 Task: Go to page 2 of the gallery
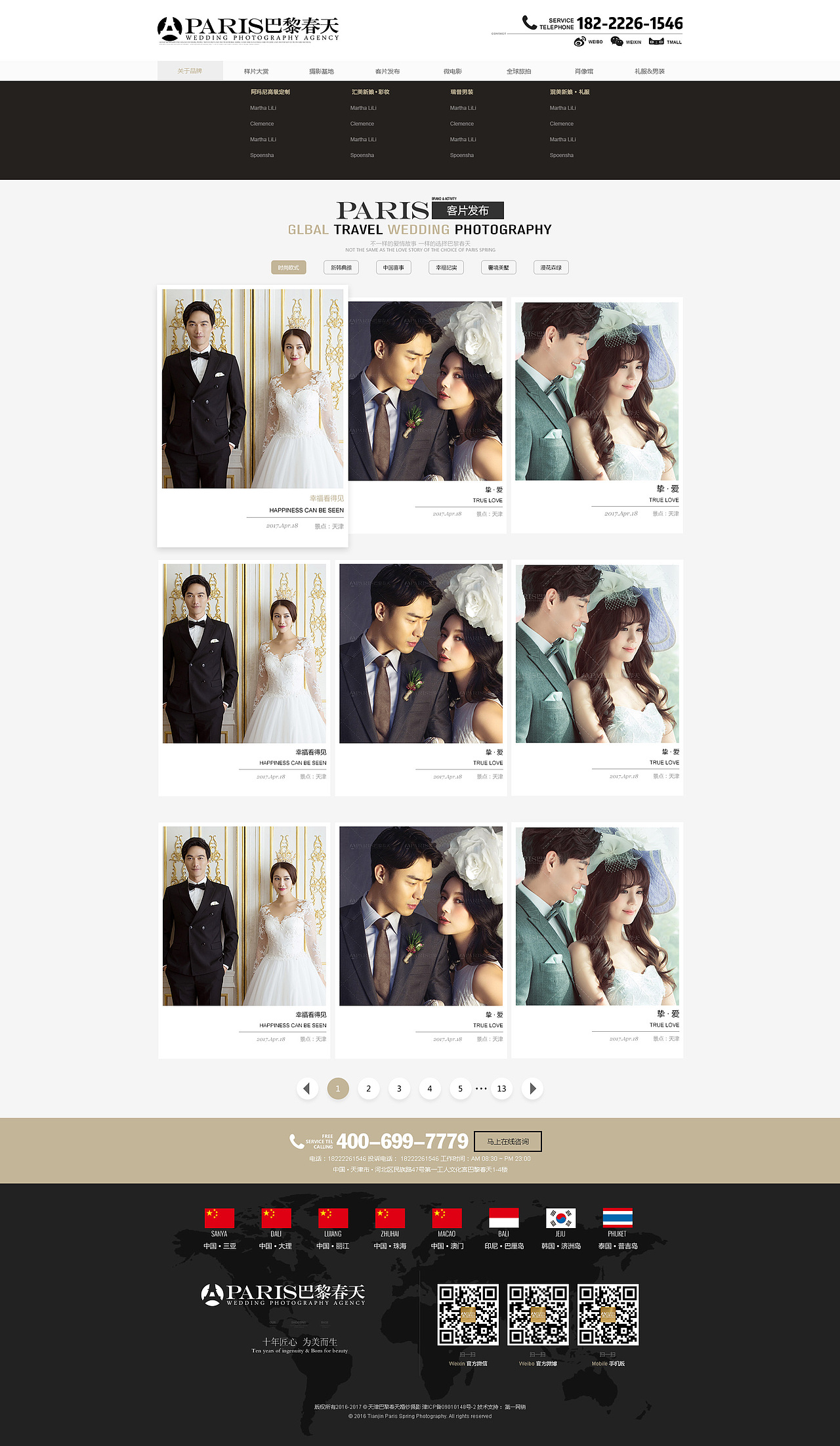(x=369, y=1088)
